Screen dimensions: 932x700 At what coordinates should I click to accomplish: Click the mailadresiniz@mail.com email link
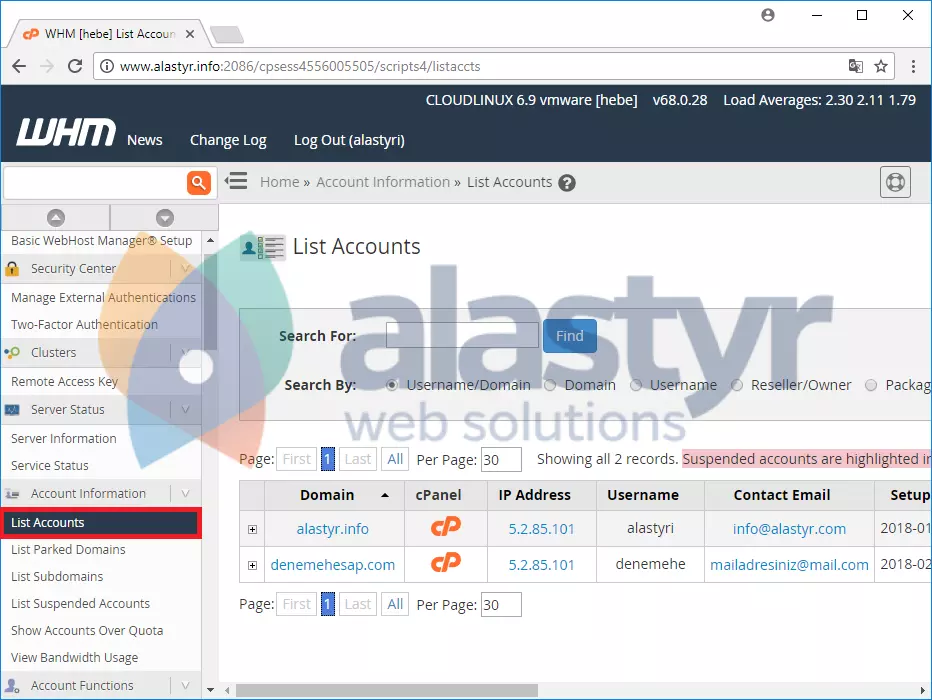click(x=789, y=565)
